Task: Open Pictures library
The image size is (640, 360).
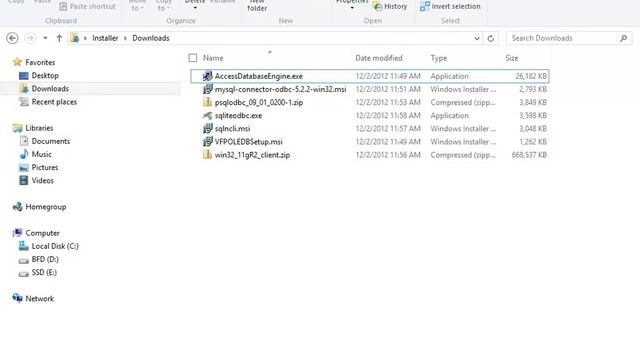Action: click(x=45, y=167)
